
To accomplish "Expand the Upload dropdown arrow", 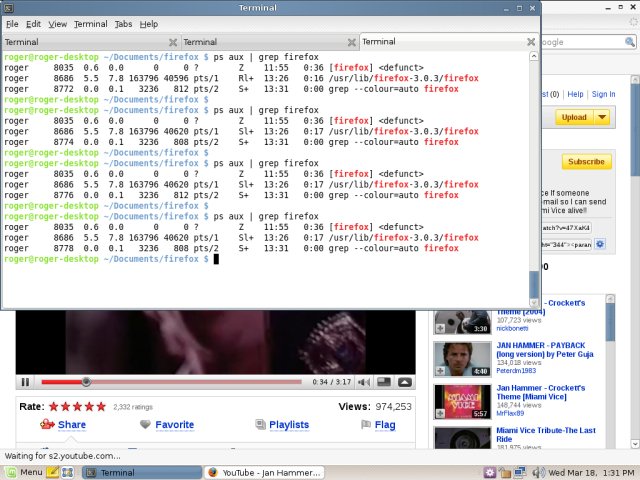I will coord(602,117).
